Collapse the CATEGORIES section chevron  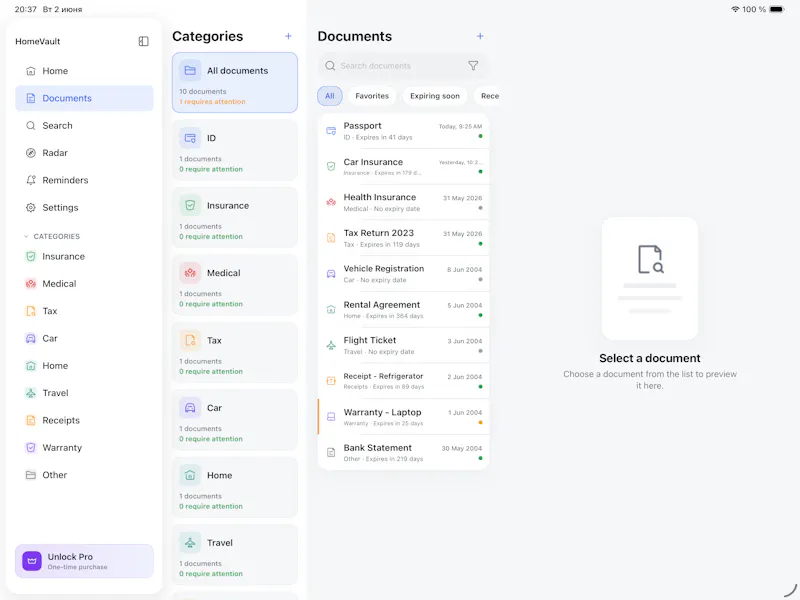26,236
